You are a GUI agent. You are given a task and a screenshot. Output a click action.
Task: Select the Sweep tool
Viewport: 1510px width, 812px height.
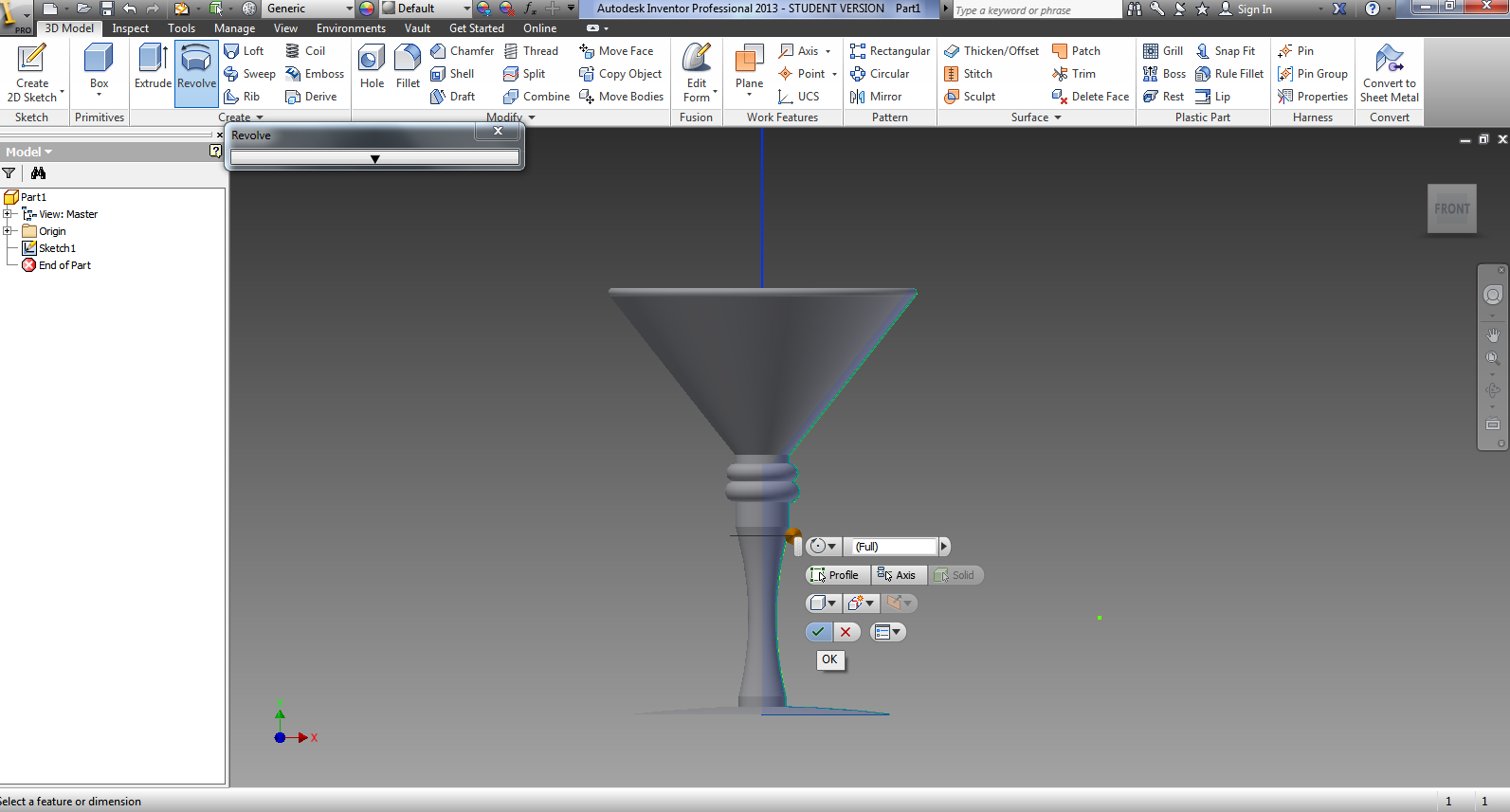pyautogui.click(x=250, y=74)
